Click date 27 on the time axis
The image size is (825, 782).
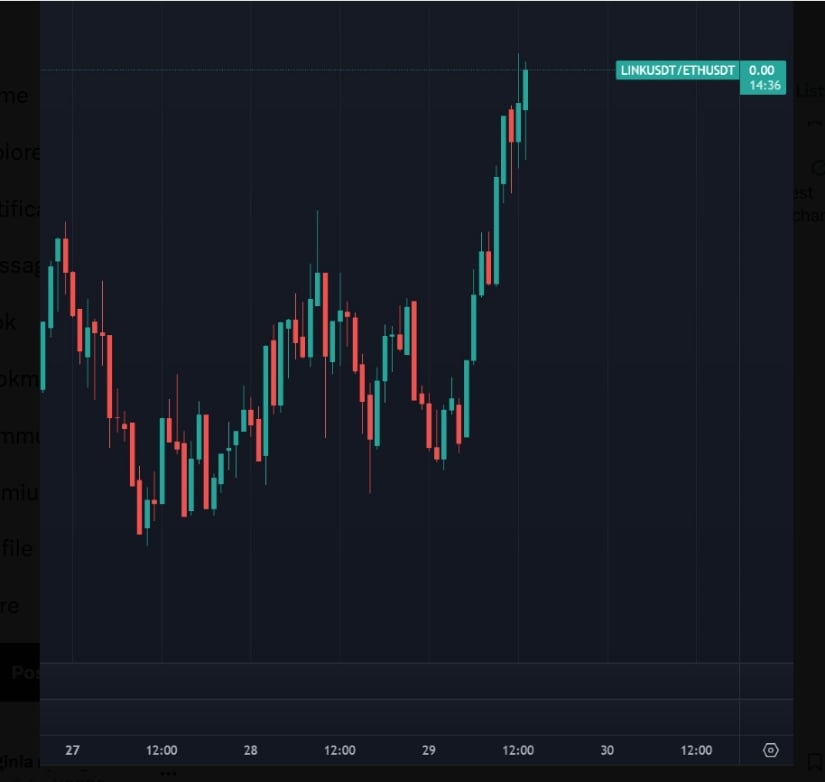72,750
